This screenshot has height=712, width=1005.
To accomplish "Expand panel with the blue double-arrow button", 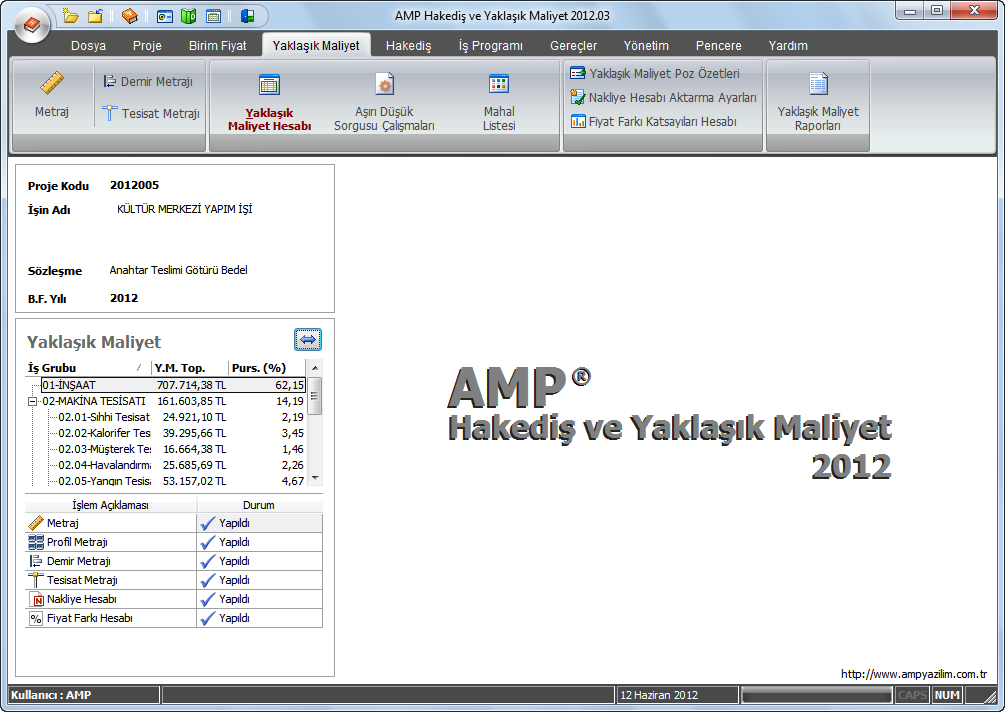I will tap(308, 340).
